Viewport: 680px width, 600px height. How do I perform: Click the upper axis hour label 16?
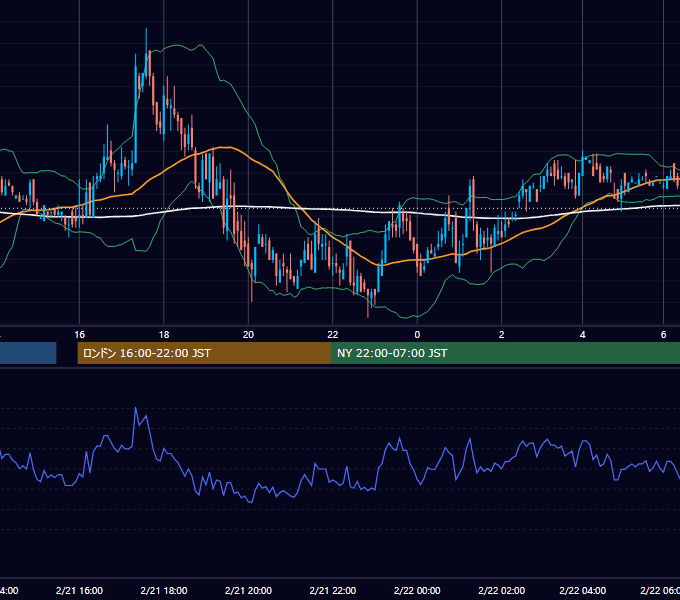[79, 335]
